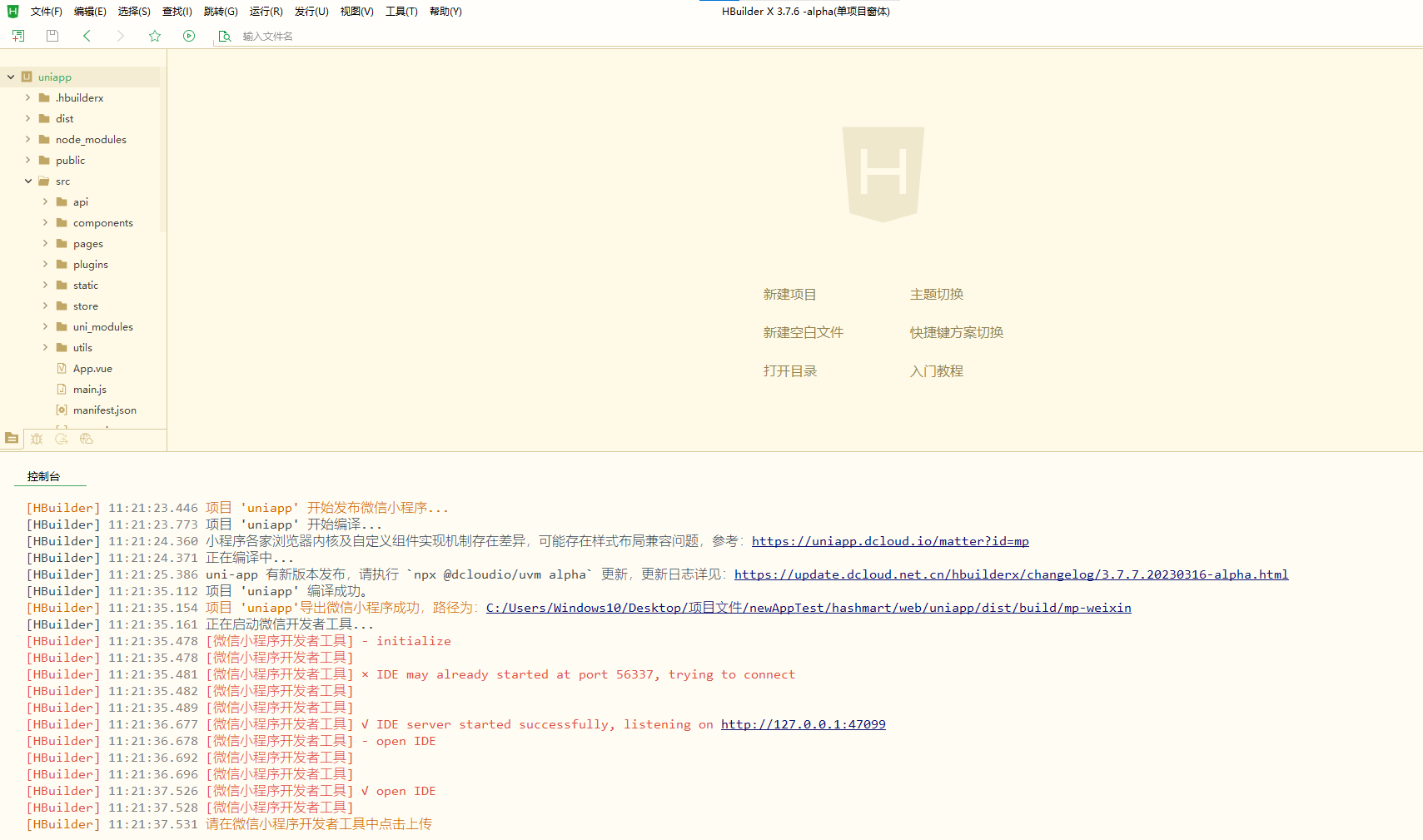Expand the node_modules folder
Image resolution: width=1423 pixels, height=840 pixels.
tap(28, 139)
